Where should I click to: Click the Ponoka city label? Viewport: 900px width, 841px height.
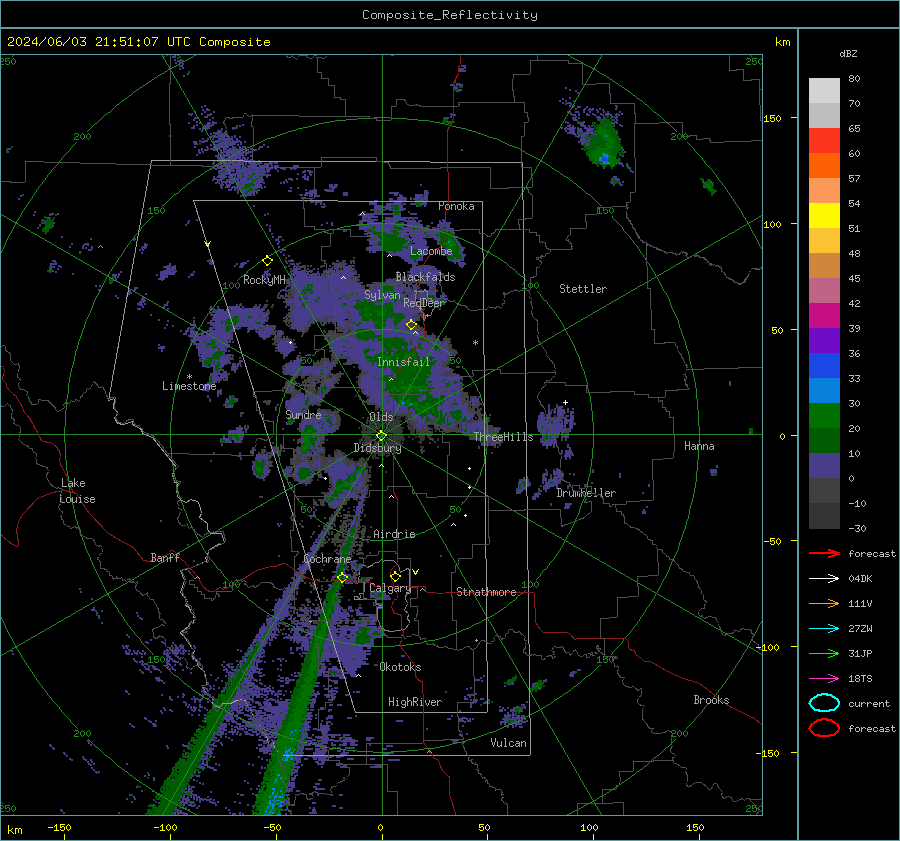point(456,206)
